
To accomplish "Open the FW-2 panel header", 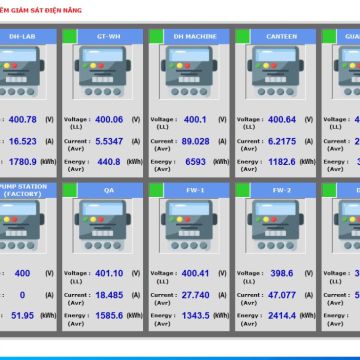I will [x=283, y=190].
